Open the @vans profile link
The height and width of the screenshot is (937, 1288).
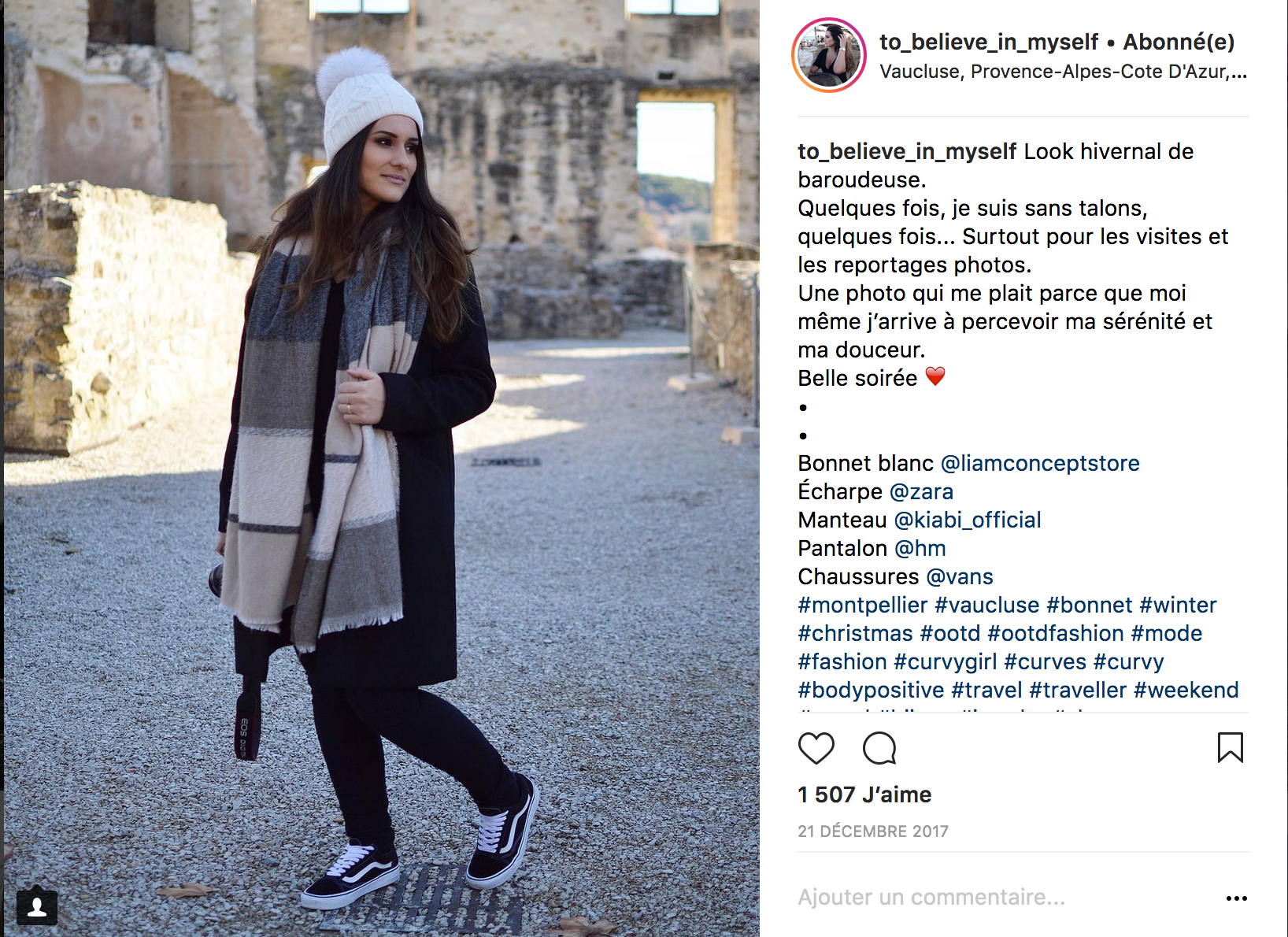960,576
